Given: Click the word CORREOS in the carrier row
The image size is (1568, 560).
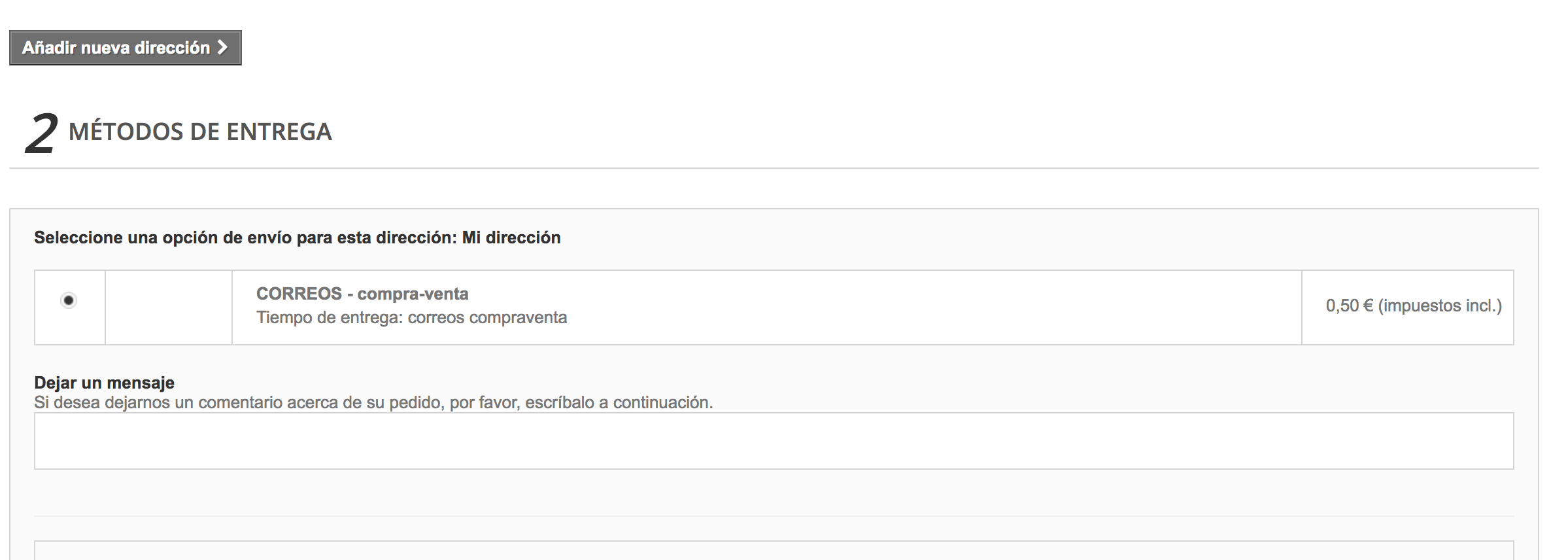Looking at the screenshot, I should (x=299, y=294).
